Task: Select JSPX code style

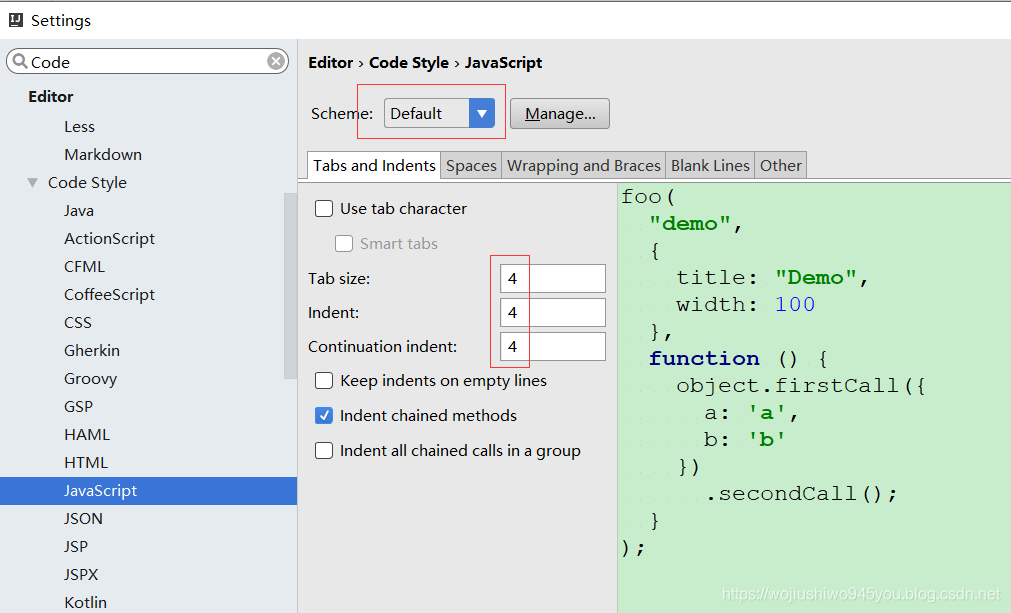Action: pos(81,574)
